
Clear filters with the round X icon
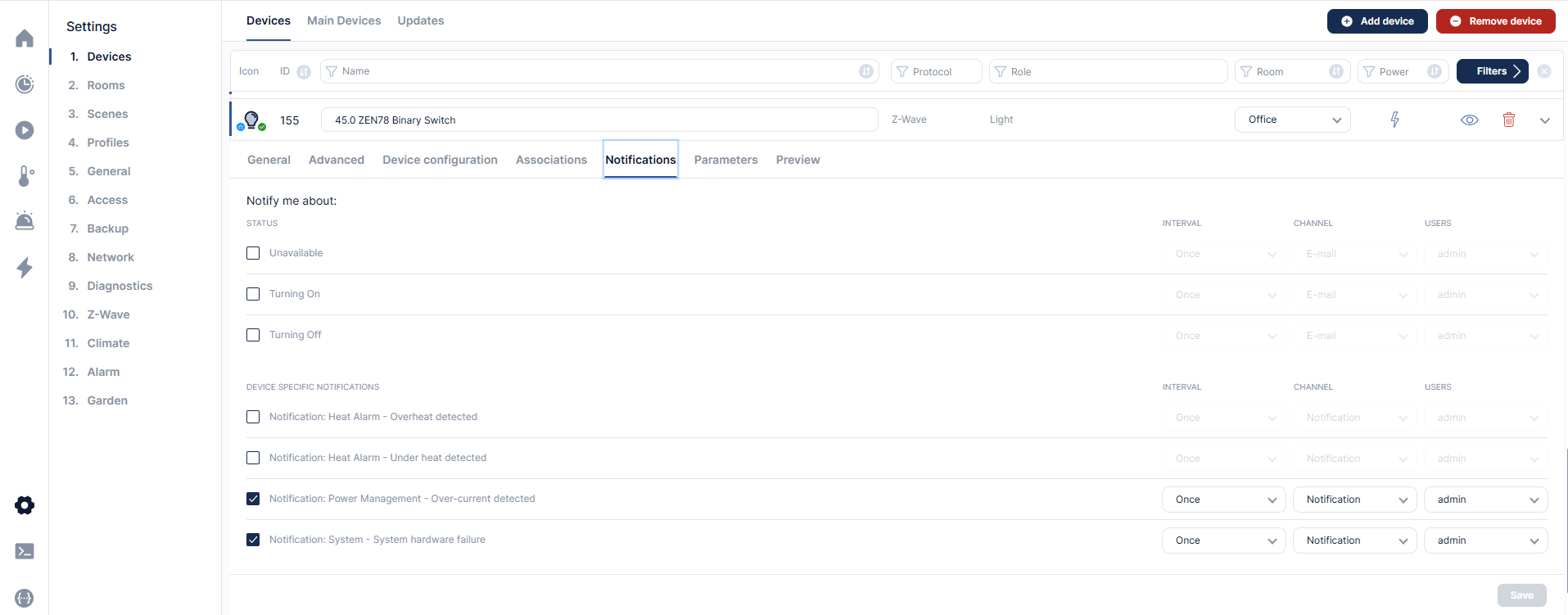click(1544, 71)
